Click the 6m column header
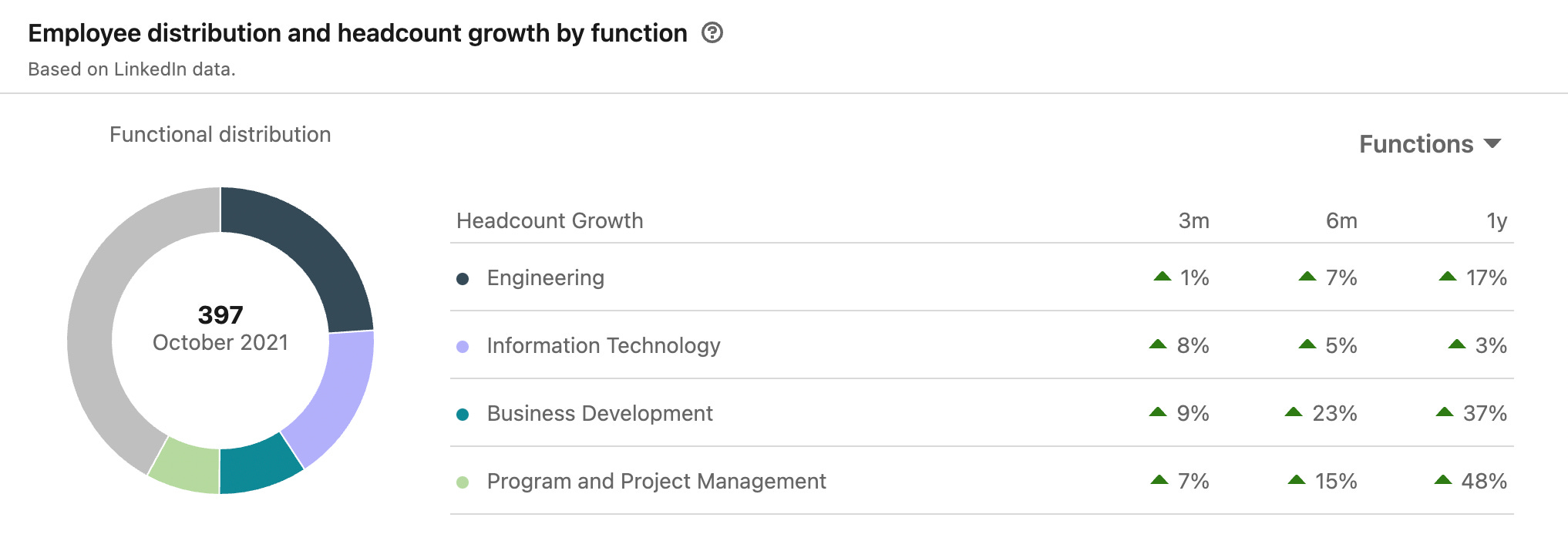This screenshot has height=541, width=1568. [x=1341, y=221]
